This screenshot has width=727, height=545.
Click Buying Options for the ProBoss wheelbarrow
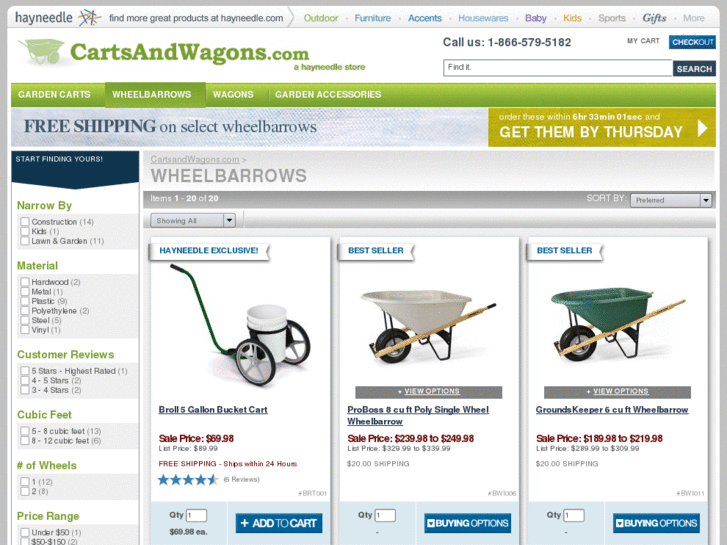pyautogui.click(x=467, y=523)
